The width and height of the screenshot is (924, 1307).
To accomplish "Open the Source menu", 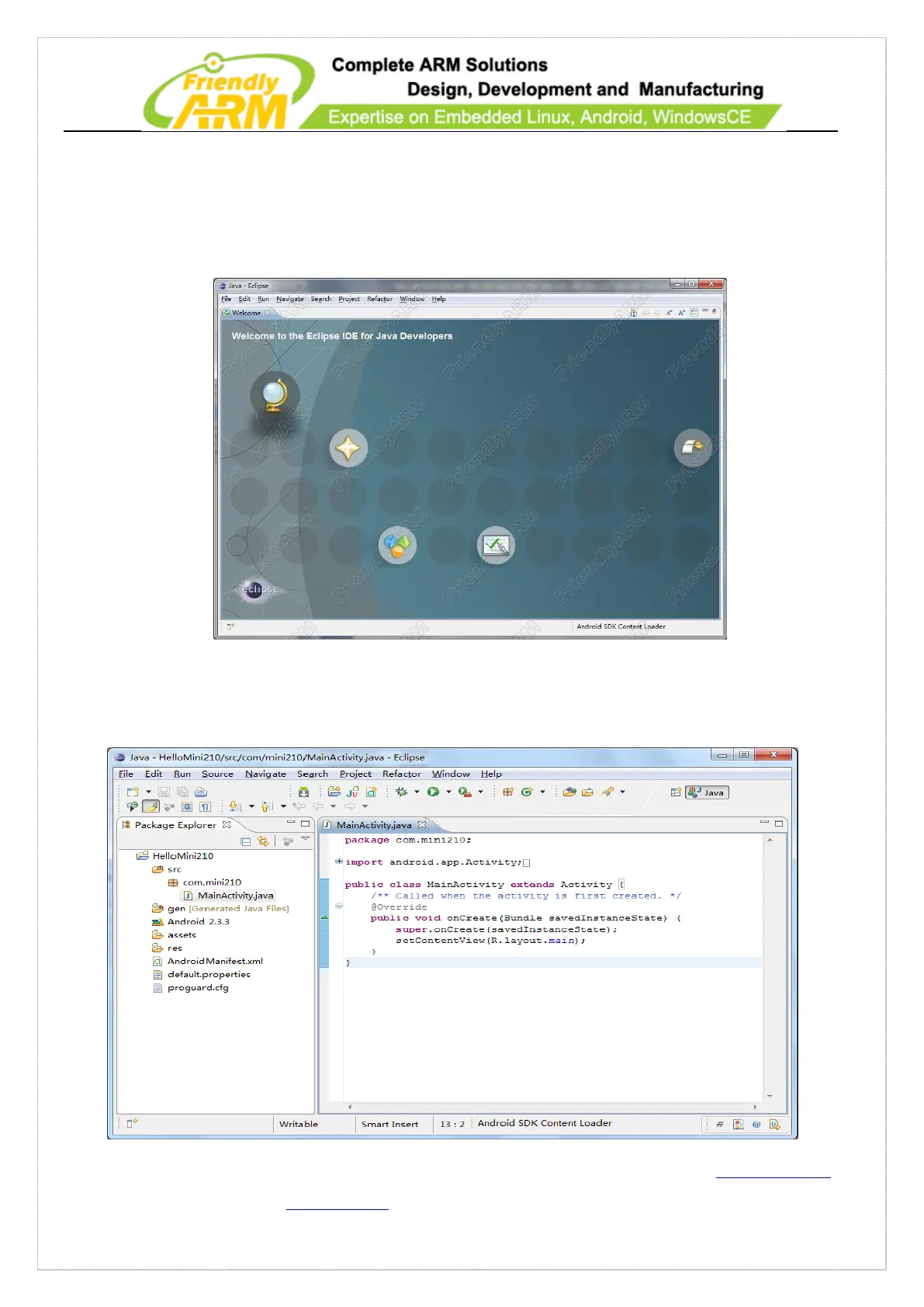I will tap(217, 774).
